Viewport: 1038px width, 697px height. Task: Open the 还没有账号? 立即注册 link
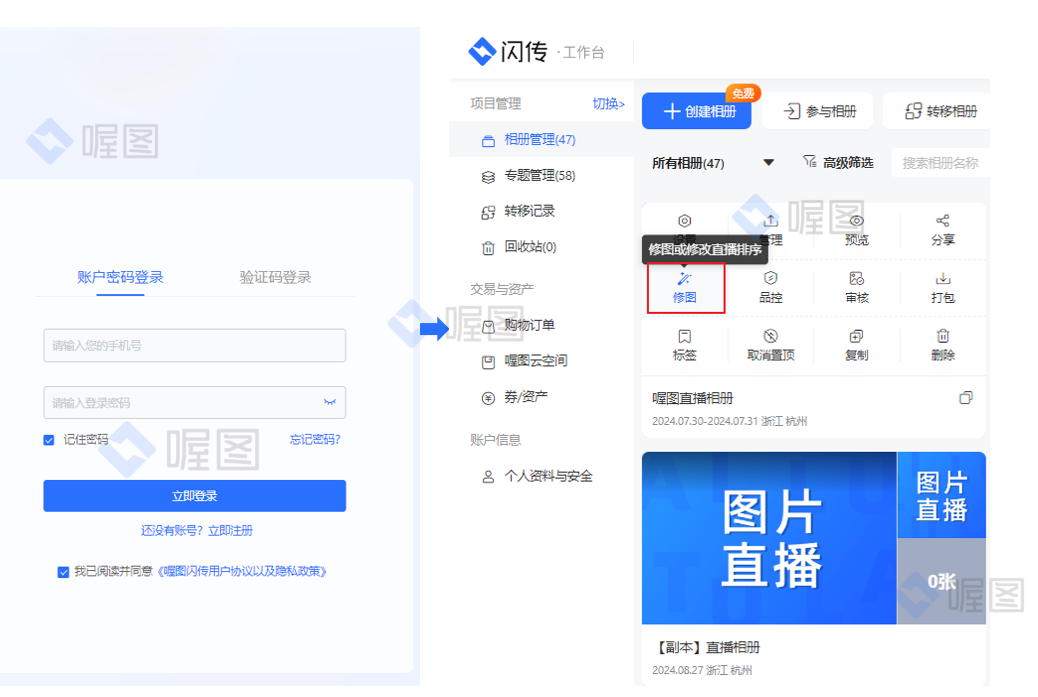(197, 530)
